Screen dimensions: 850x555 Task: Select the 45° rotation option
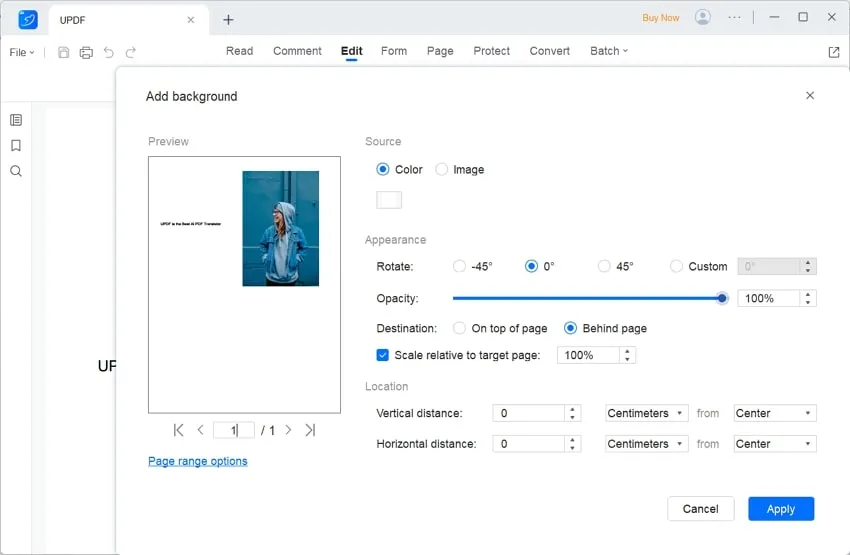click(x=604, y=266)
